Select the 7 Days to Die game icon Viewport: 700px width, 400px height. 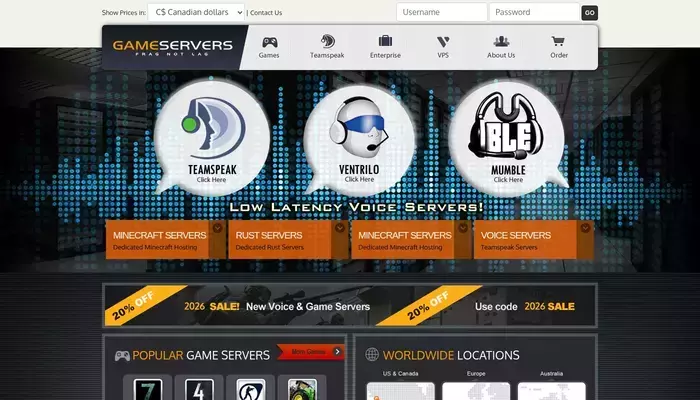coord(148,388)
